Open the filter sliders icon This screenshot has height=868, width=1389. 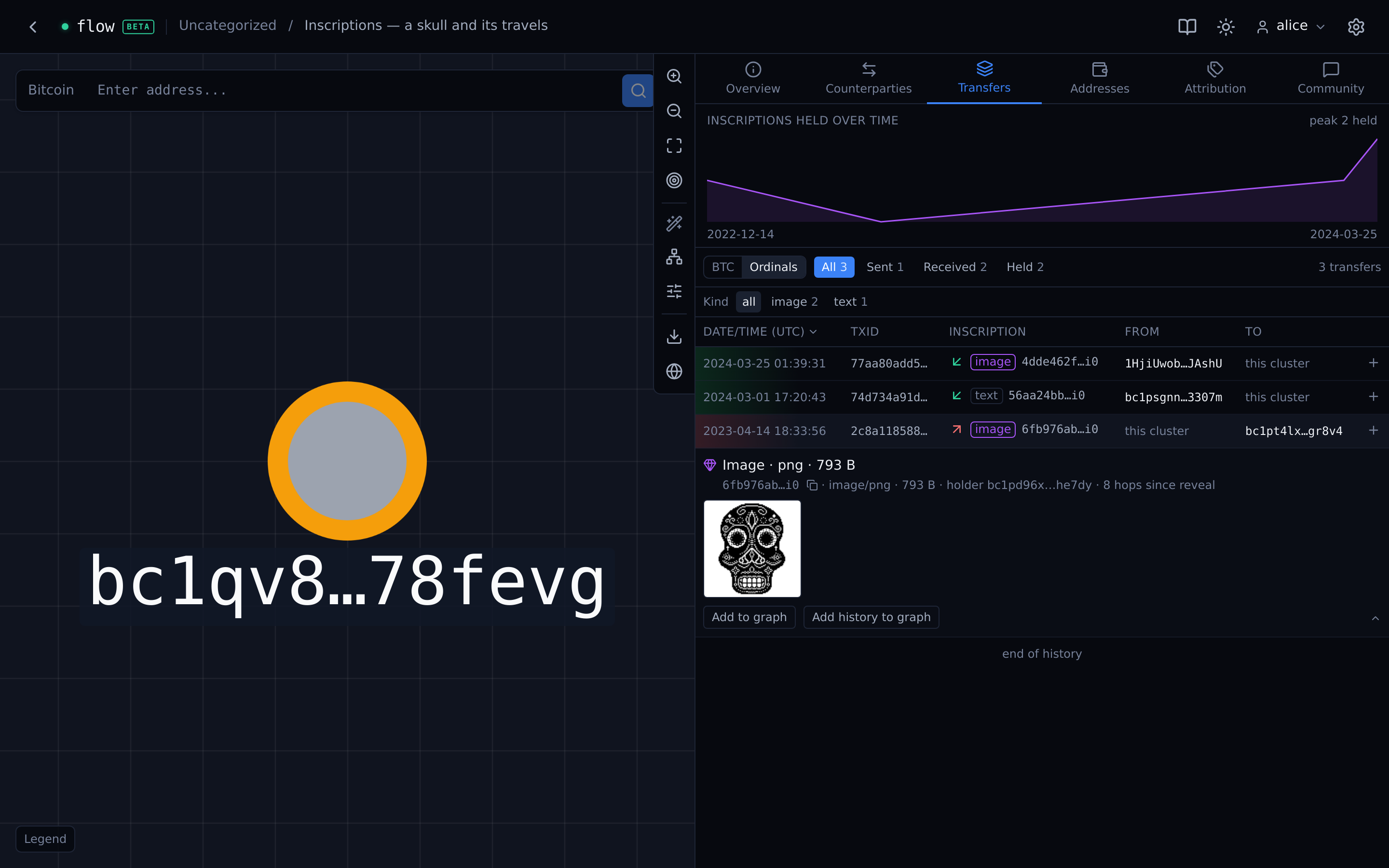[674, 291]
